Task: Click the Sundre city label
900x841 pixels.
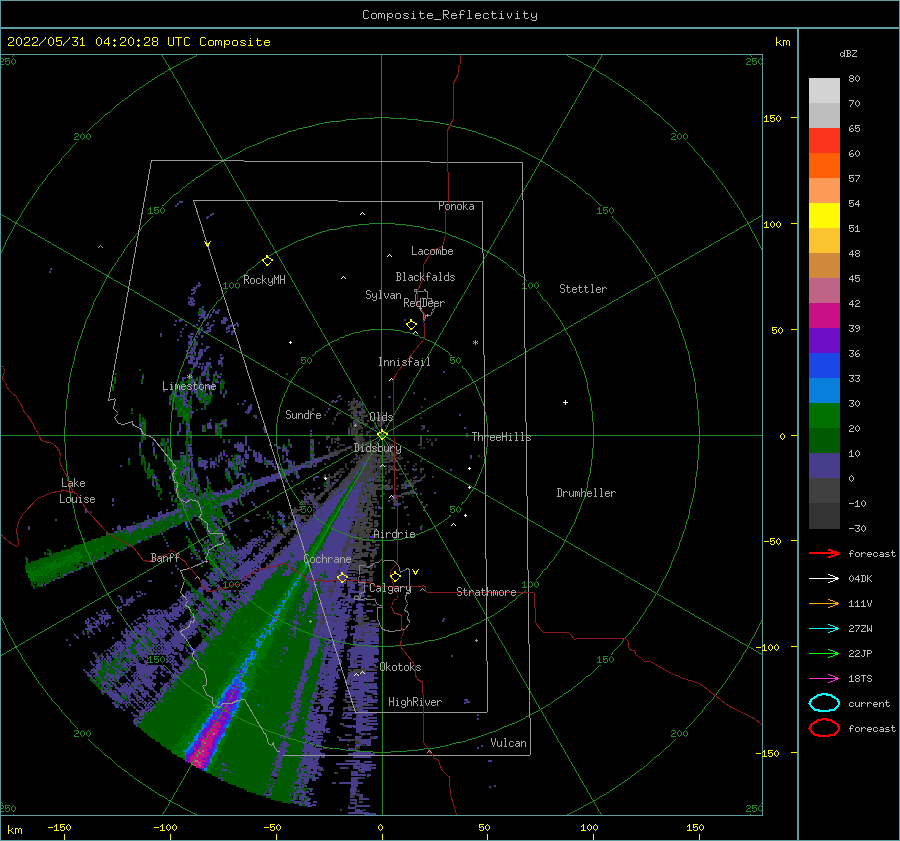Action: [x=303, y=414]
